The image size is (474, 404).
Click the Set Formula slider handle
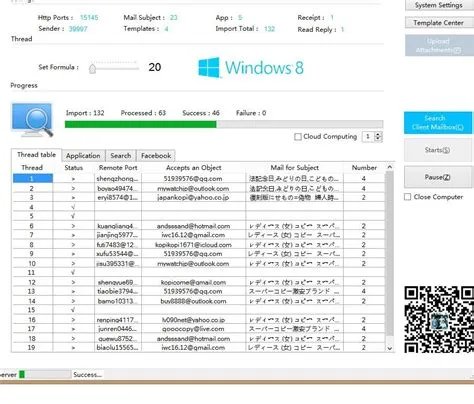[93, 69]
